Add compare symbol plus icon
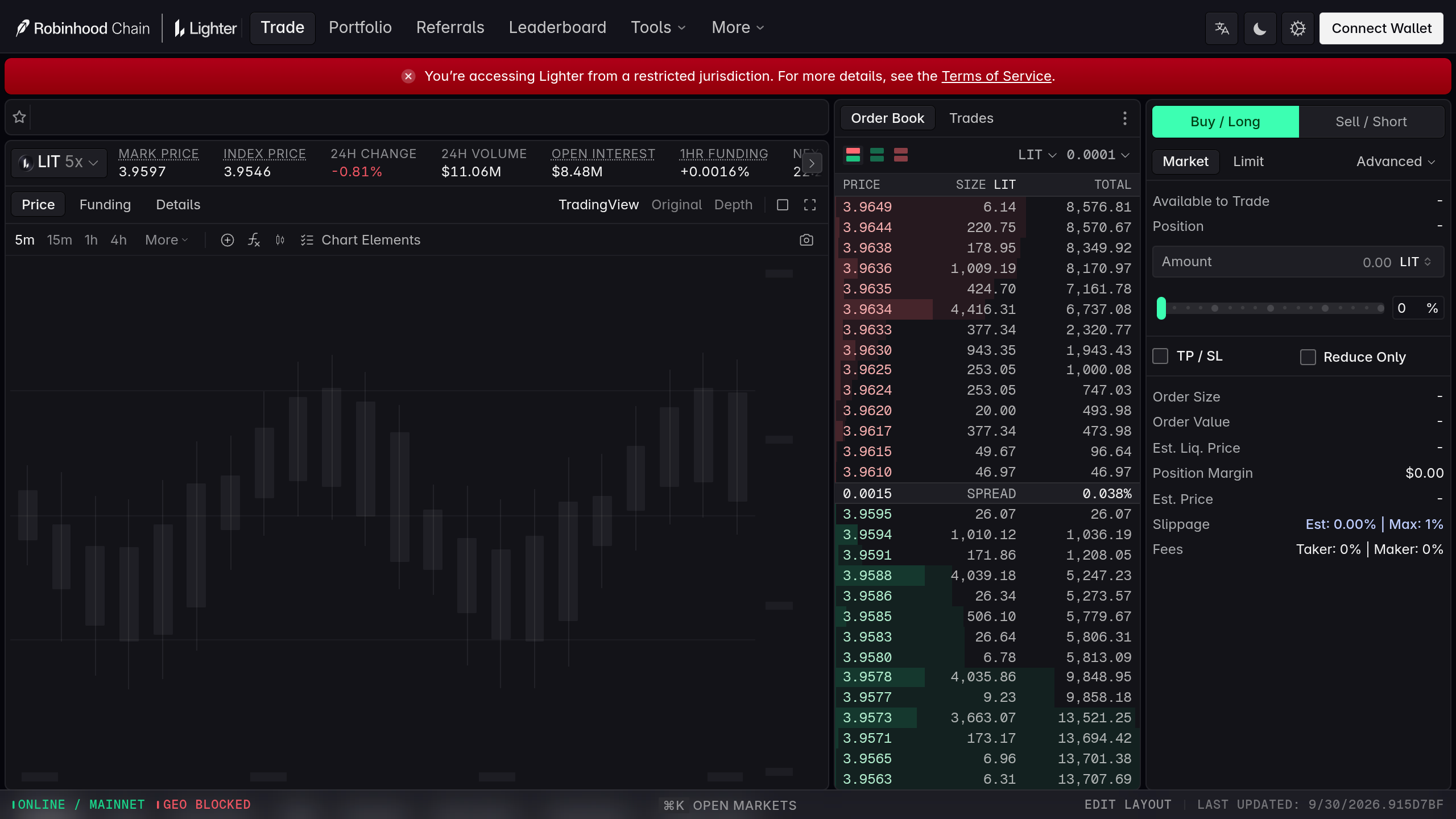The image size is (1456, 819). click(x=227, y=240)
